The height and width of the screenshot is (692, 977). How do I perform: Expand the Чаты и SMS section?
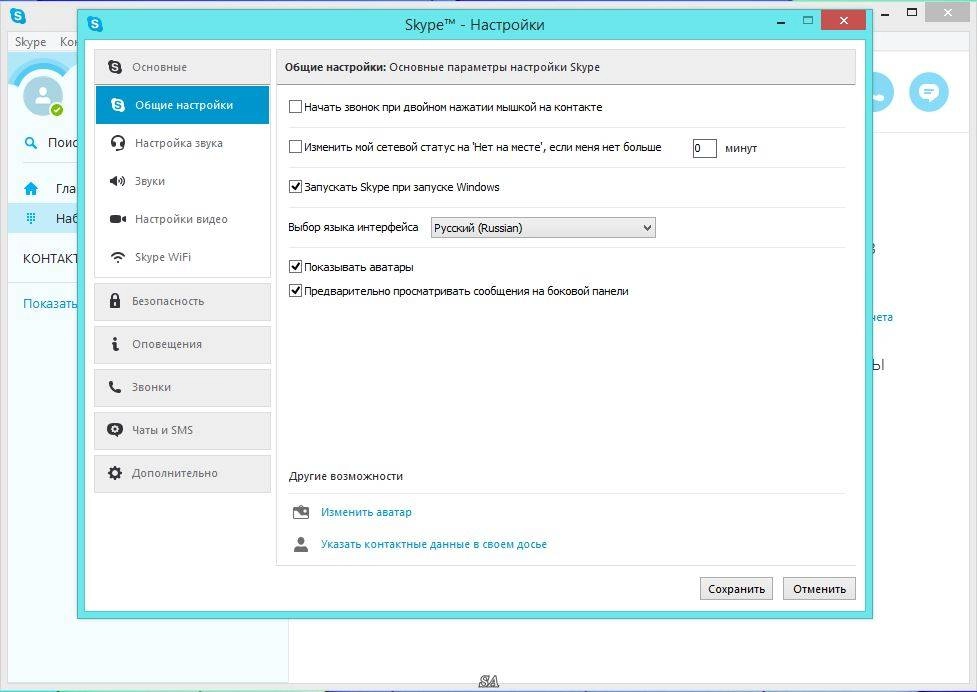(182, 430)
